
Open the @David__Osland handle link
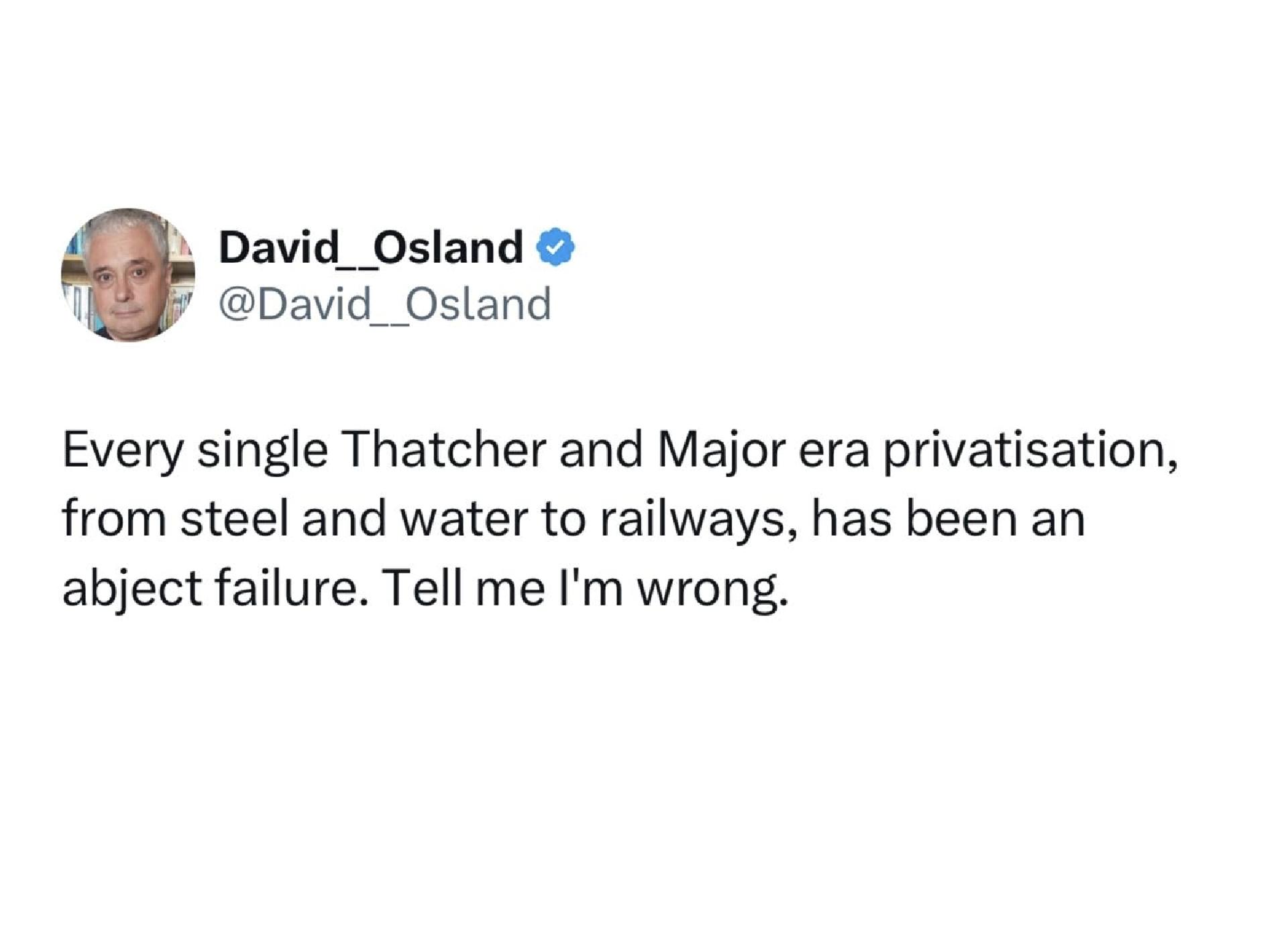tap(385, 304)
